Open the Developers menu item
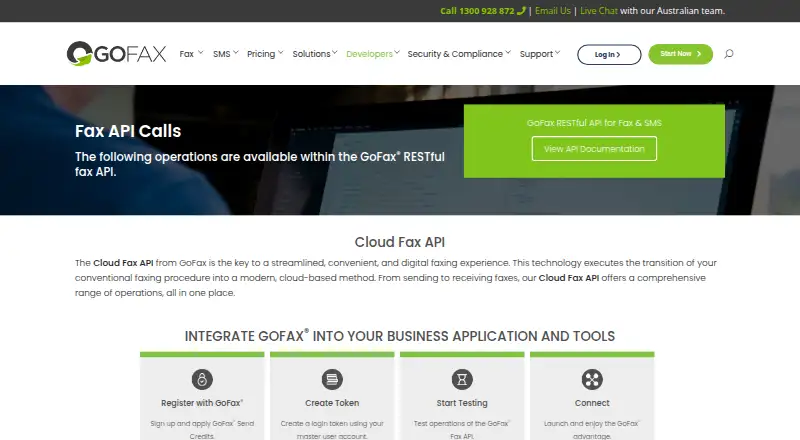This screenshot has height=440, width=800. (x=369, y=54)
